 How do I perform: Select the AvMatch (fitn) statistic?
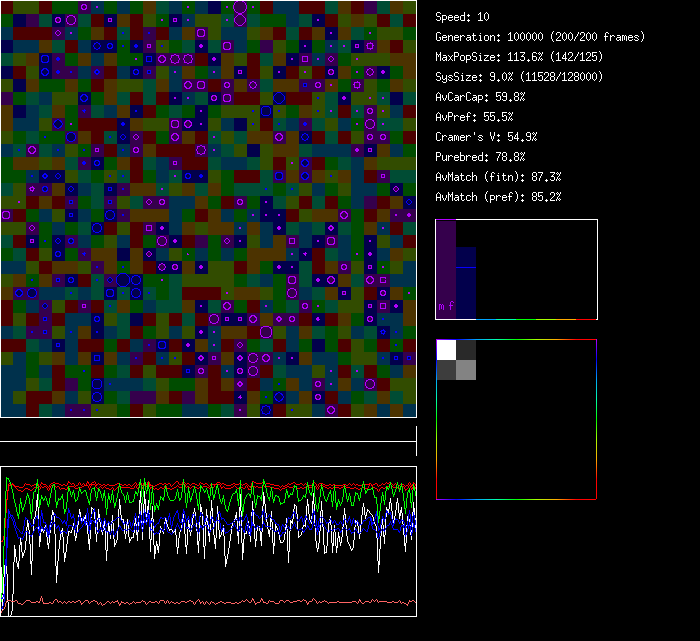498,177
